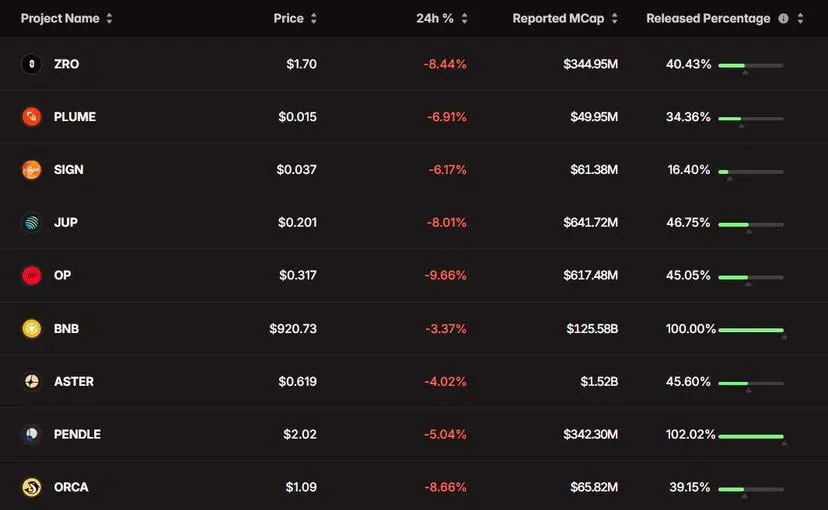The image size is (828, 510).
Task: Click the JUP reported market cap value
Action: (x=590, y=223)
